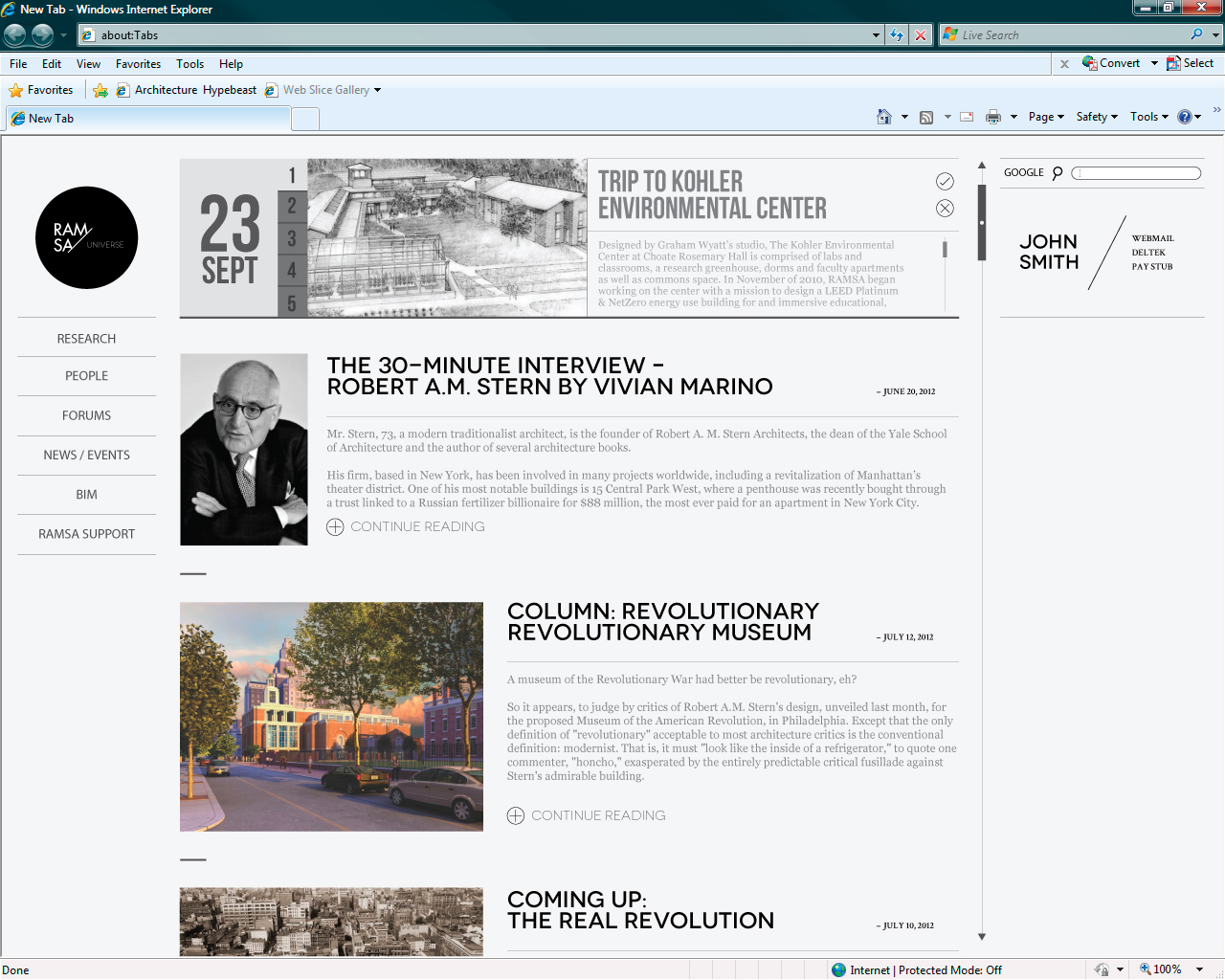
Task: Open a new blank tab button
Action: [304, 119]
